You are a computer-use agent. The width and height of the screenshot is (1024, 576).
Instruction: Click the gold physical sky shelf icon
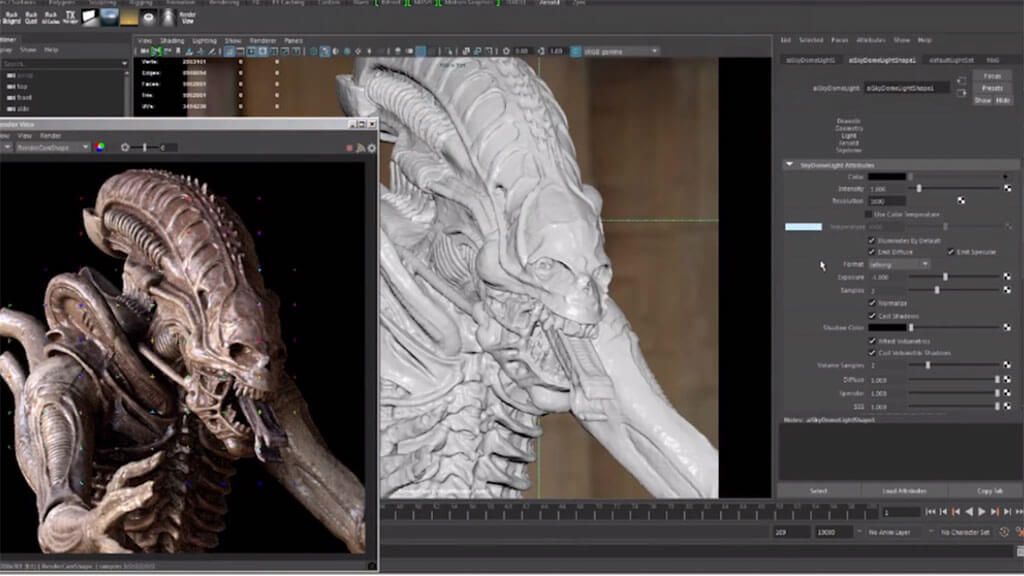point(129,17)
